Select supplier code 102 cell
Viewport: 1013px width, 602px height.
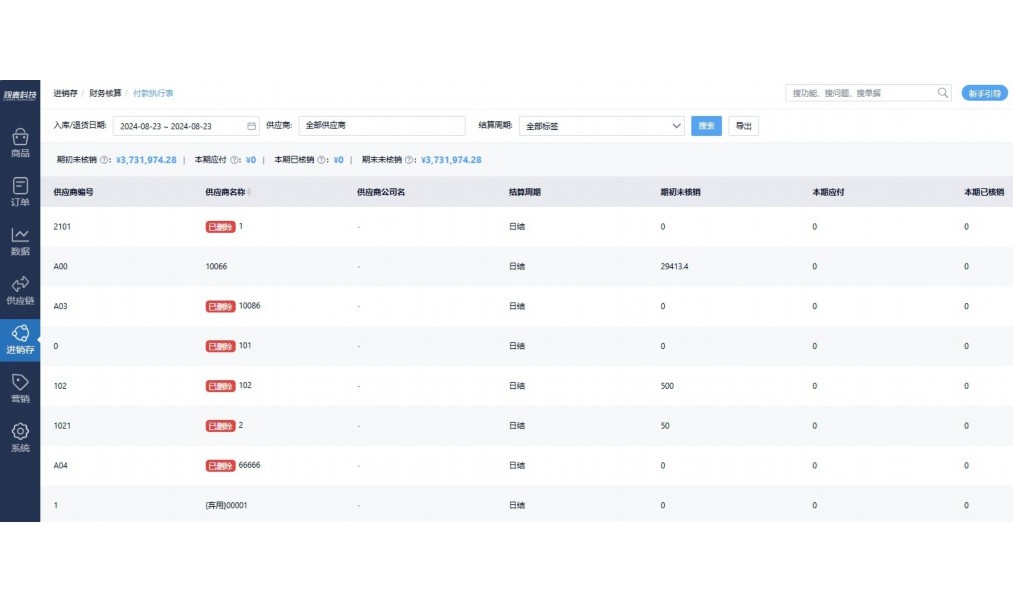[60, 386]
